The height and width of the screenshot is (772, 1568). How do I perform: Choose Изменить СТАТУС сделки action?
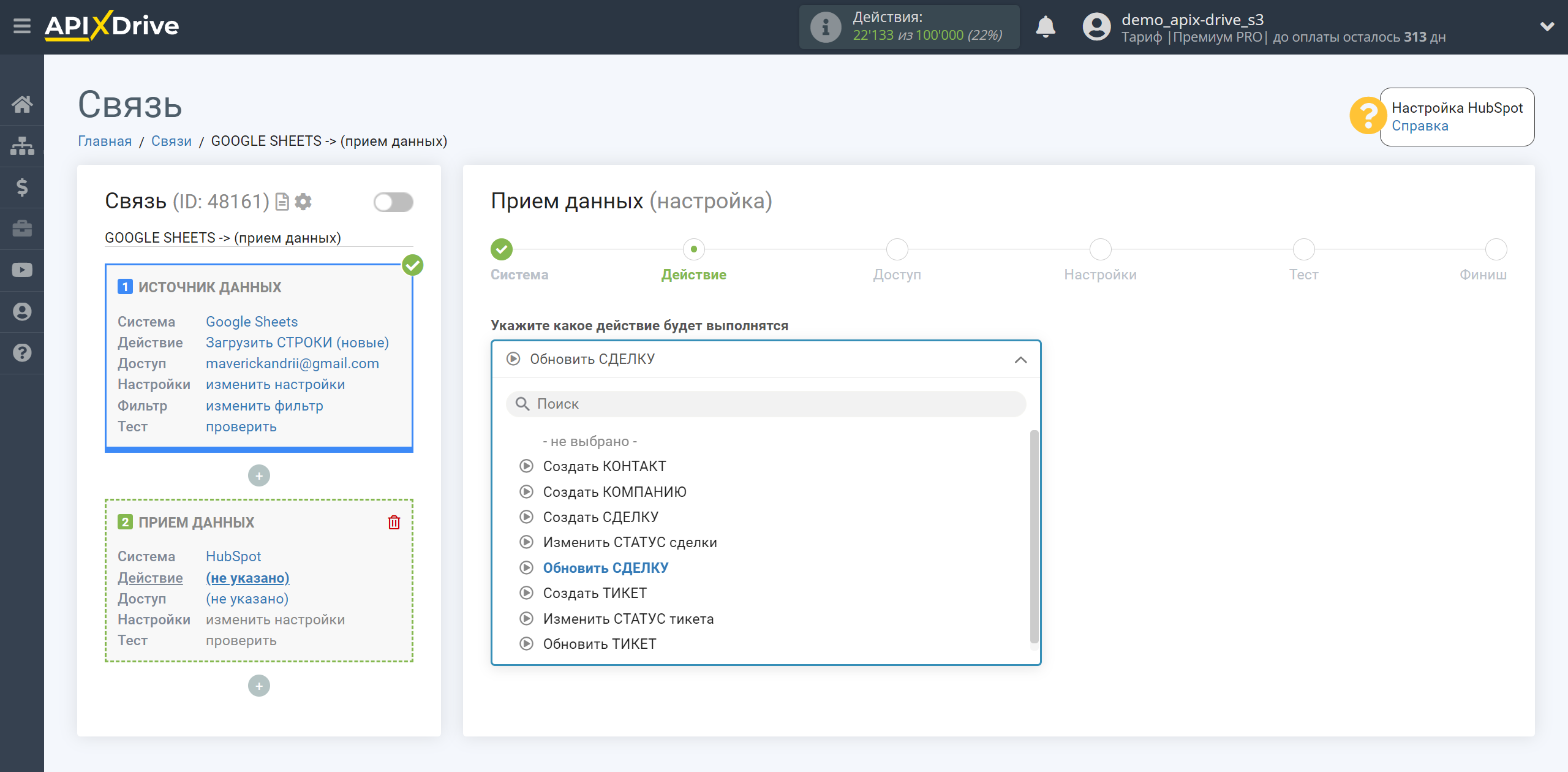pyautogui.click(x=630, y=542)
